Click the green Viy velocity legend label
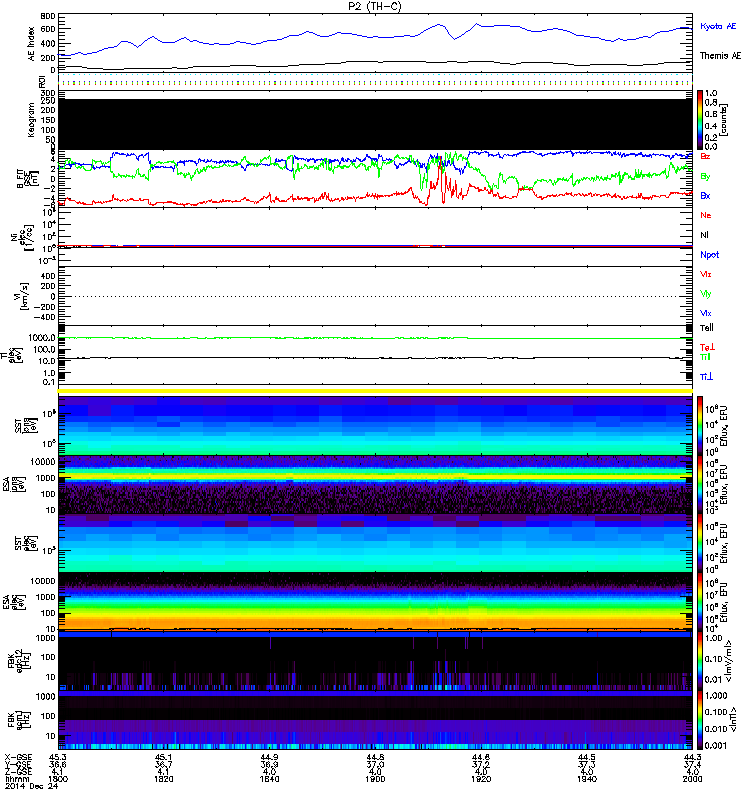The image size is (750, 800). (x=705, y=294)
